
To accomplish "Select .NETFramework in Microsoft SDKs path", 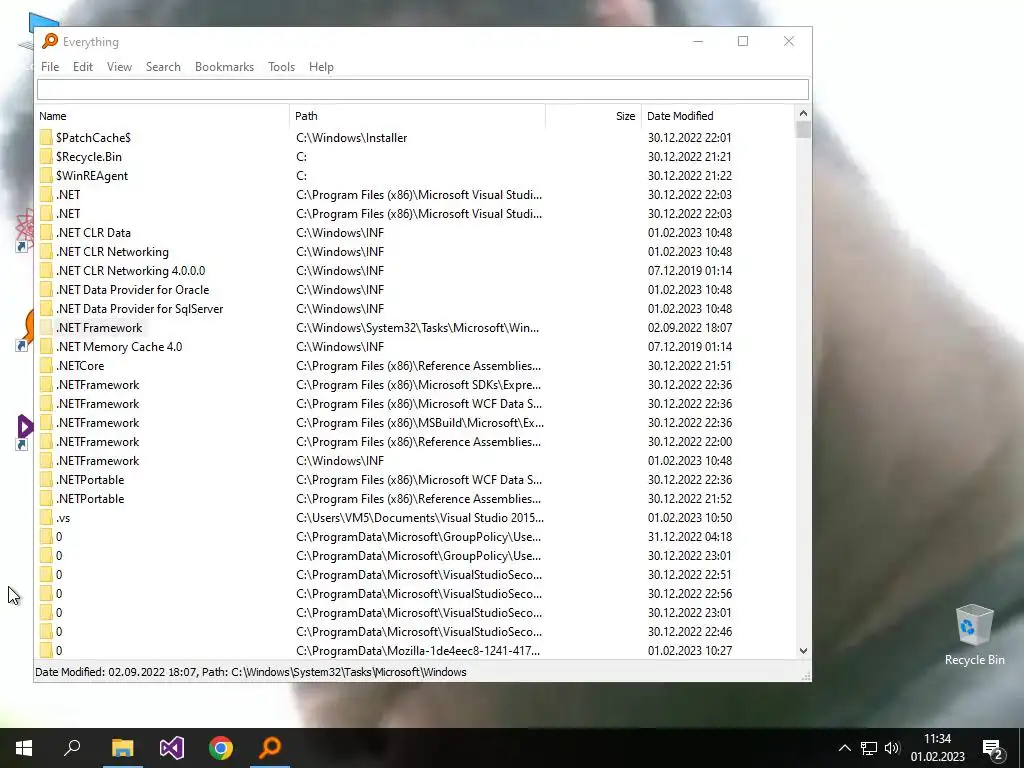I will point(97,385).
